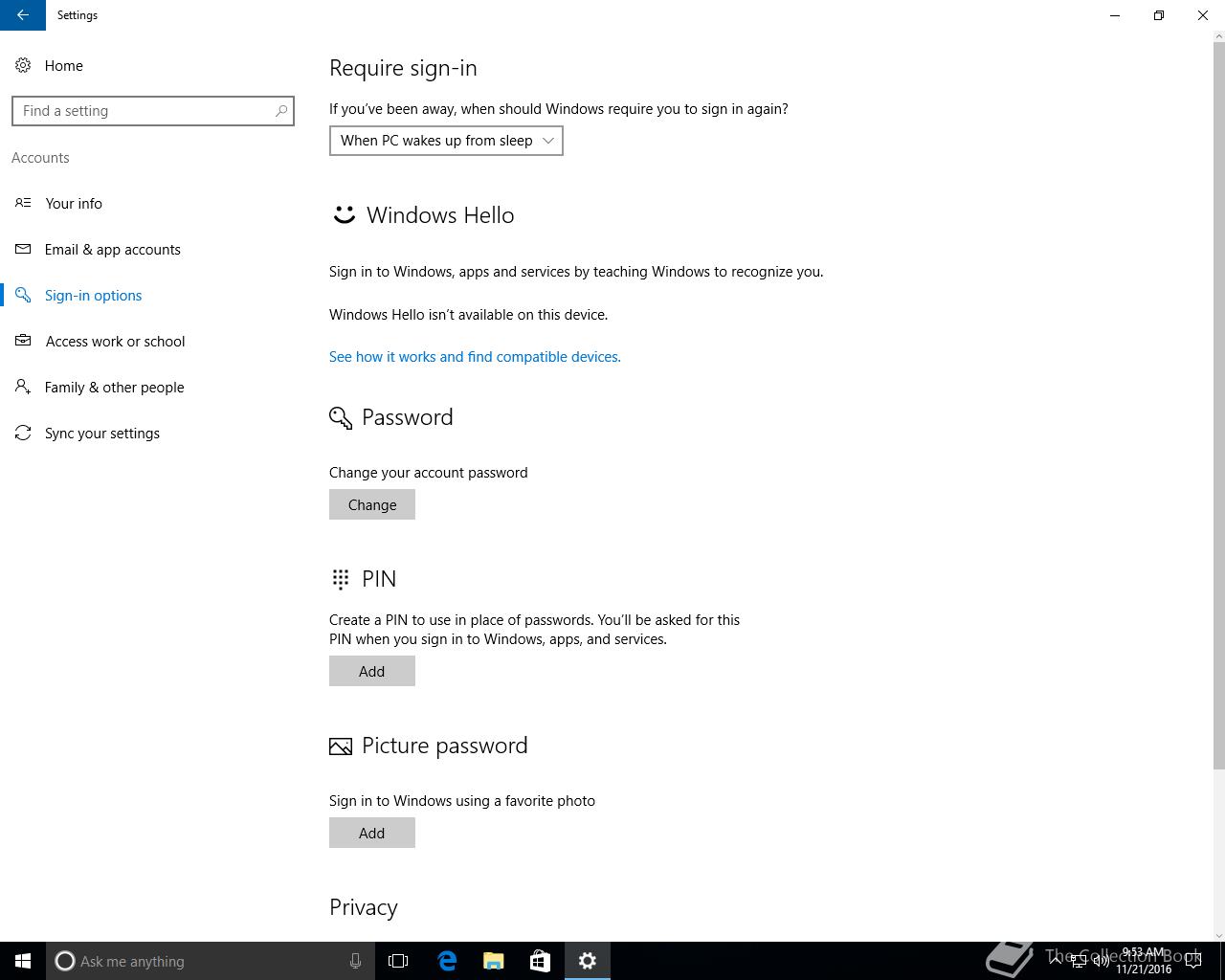Open Sync your settings
The height and width of the screenshot is (980, 1225).
[x=102, y=433]
